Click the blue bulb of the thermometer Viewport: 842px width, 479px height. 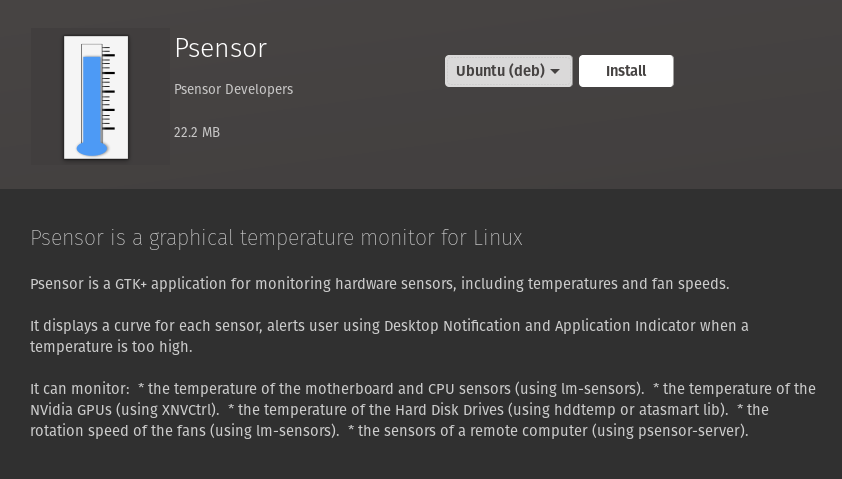[x=92, y=148]
